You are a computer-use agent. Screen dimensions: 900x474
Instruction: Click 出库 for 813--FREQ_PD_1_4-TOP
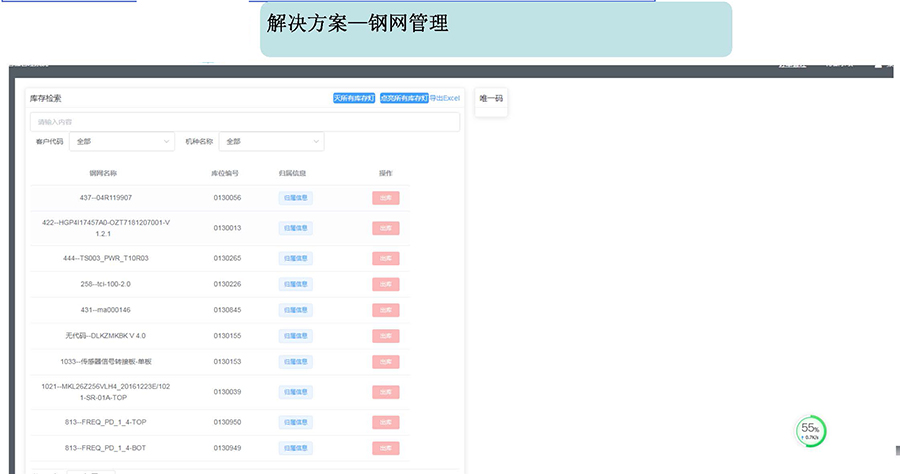point(385,422)
